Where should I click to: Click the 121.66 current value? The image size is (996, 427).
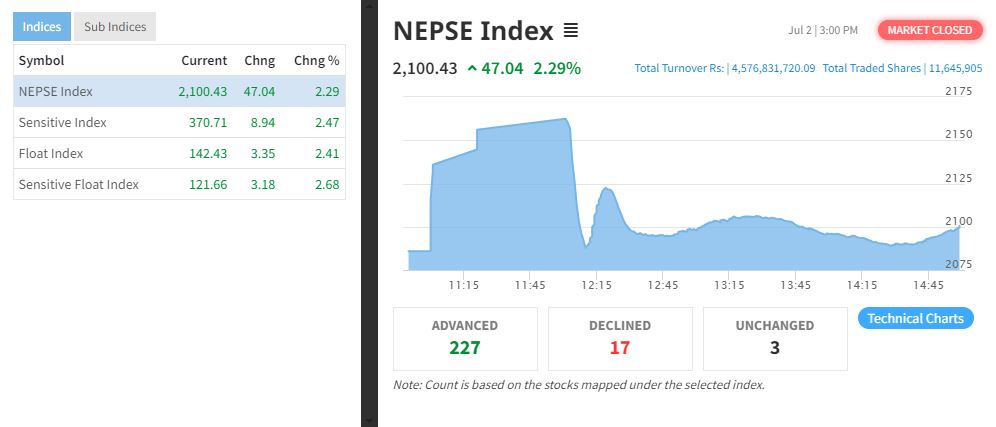click(x=208, y=184)
